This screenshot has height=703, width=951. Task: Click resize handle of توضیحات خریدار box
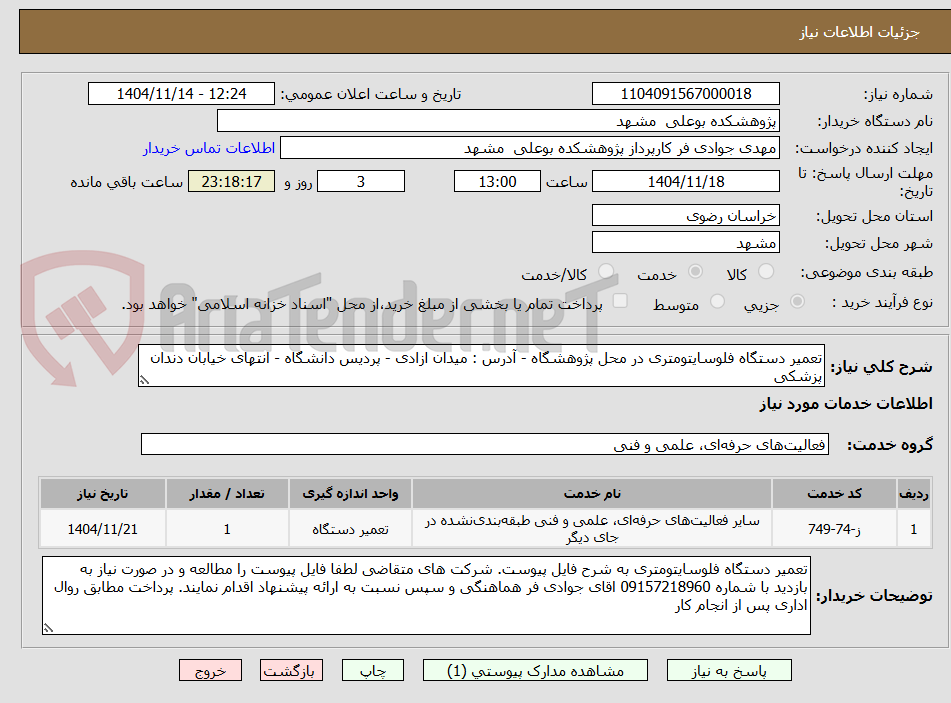pos(48,628)
